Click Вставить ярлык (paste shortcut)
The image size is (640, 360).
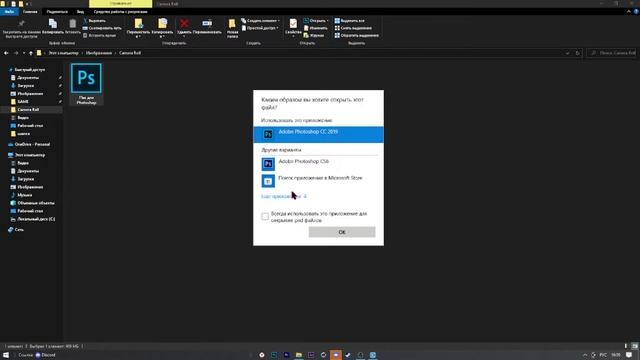pyautogui.click(x=100, y=35)
